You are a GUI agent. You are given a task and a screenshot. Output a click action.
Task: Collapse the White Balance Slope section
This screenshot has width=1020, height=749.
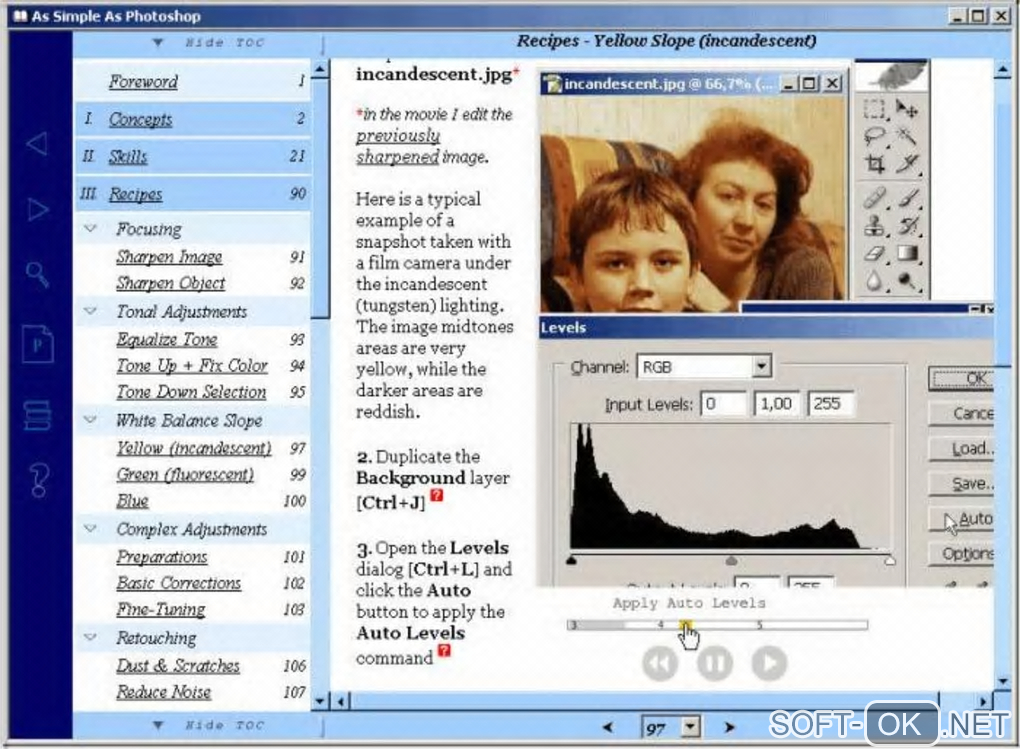(90, 420)
